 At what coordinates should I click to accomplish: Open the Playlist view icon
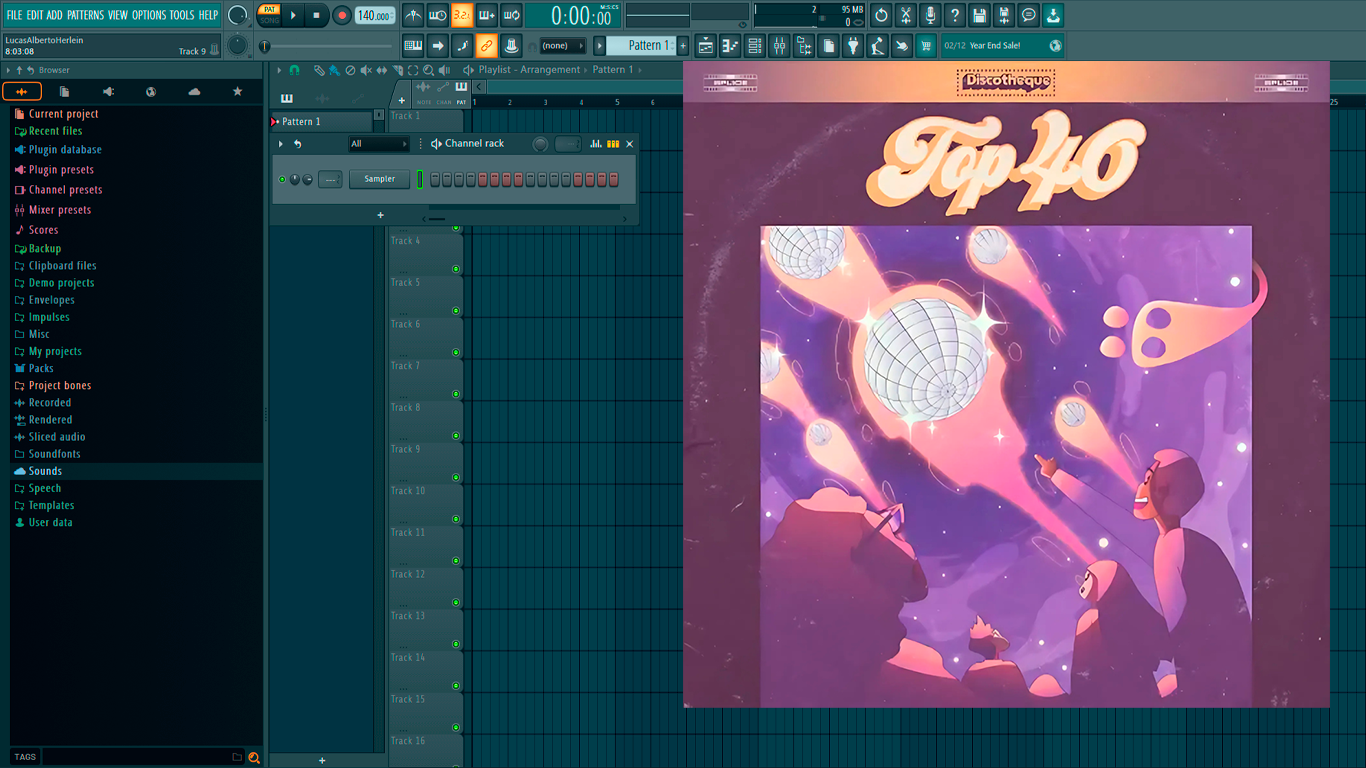[706, 45]
